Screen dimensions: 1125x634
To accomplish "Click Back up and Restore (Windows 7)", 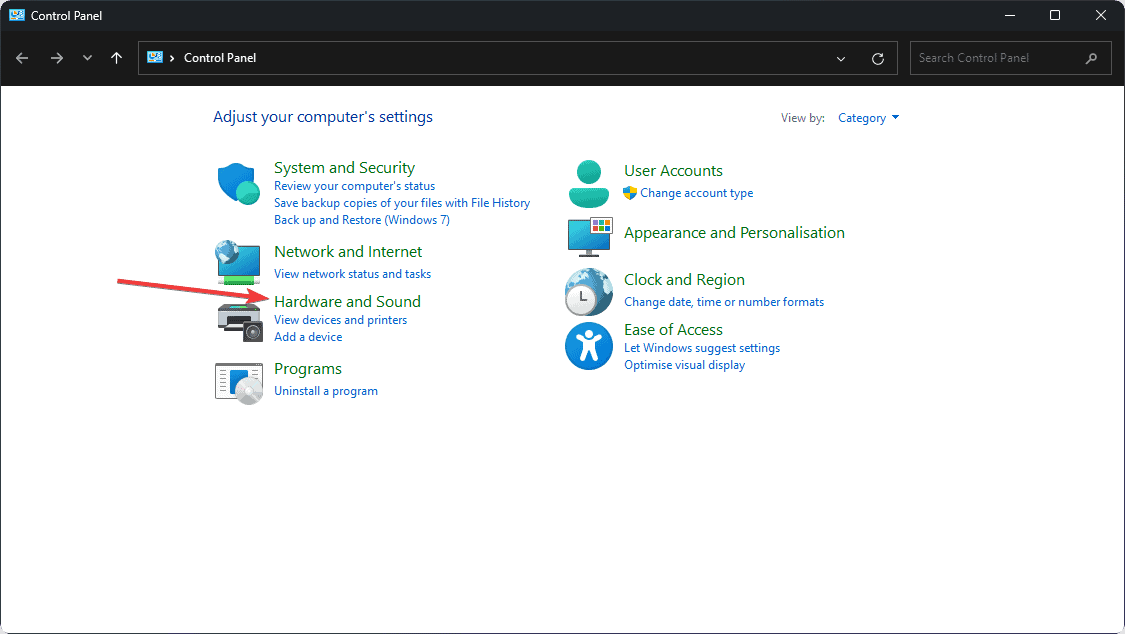I will click(363, 219).
